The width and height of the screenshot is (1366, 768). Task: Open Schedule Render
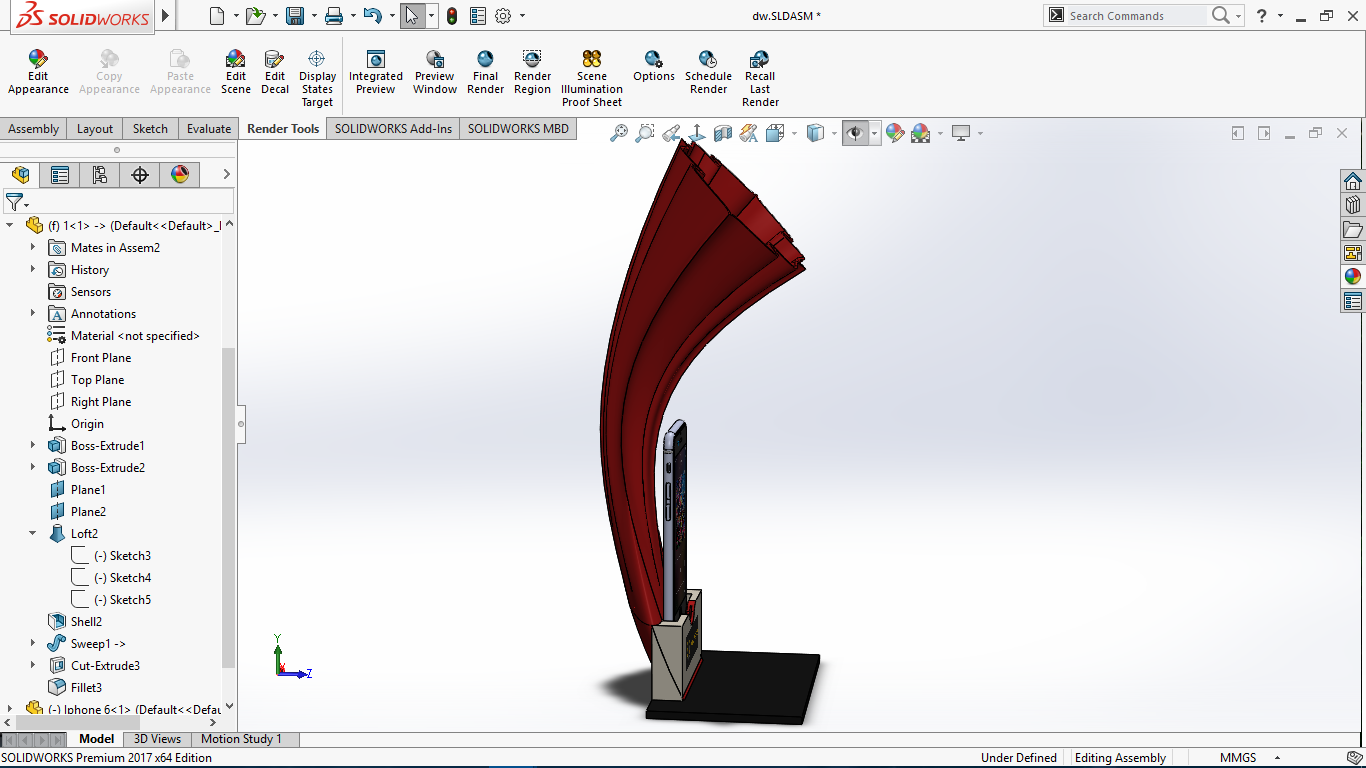click(x=708, y=72)
